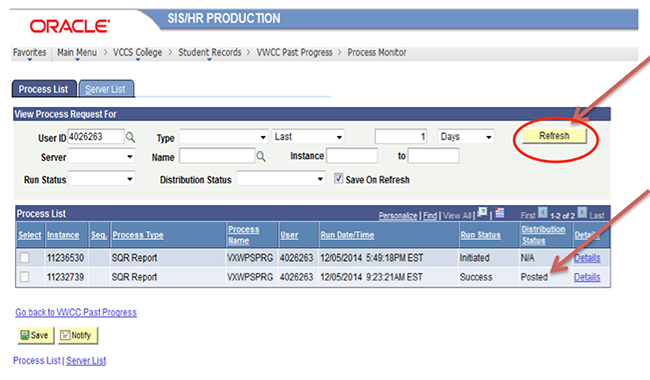Select the checkbox for instance 11236530
Screen dimensions: 650x380
[x=24, y=258]
